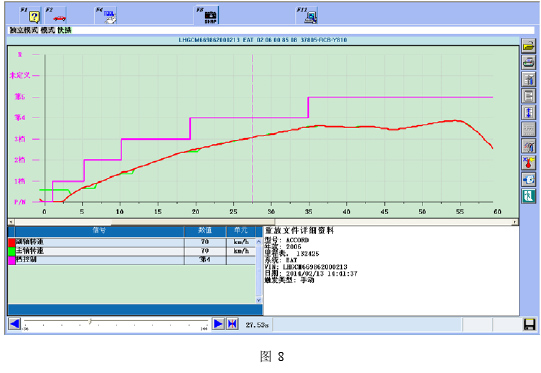Click the open folder icon in right sidebar

(x=528, y=46)
